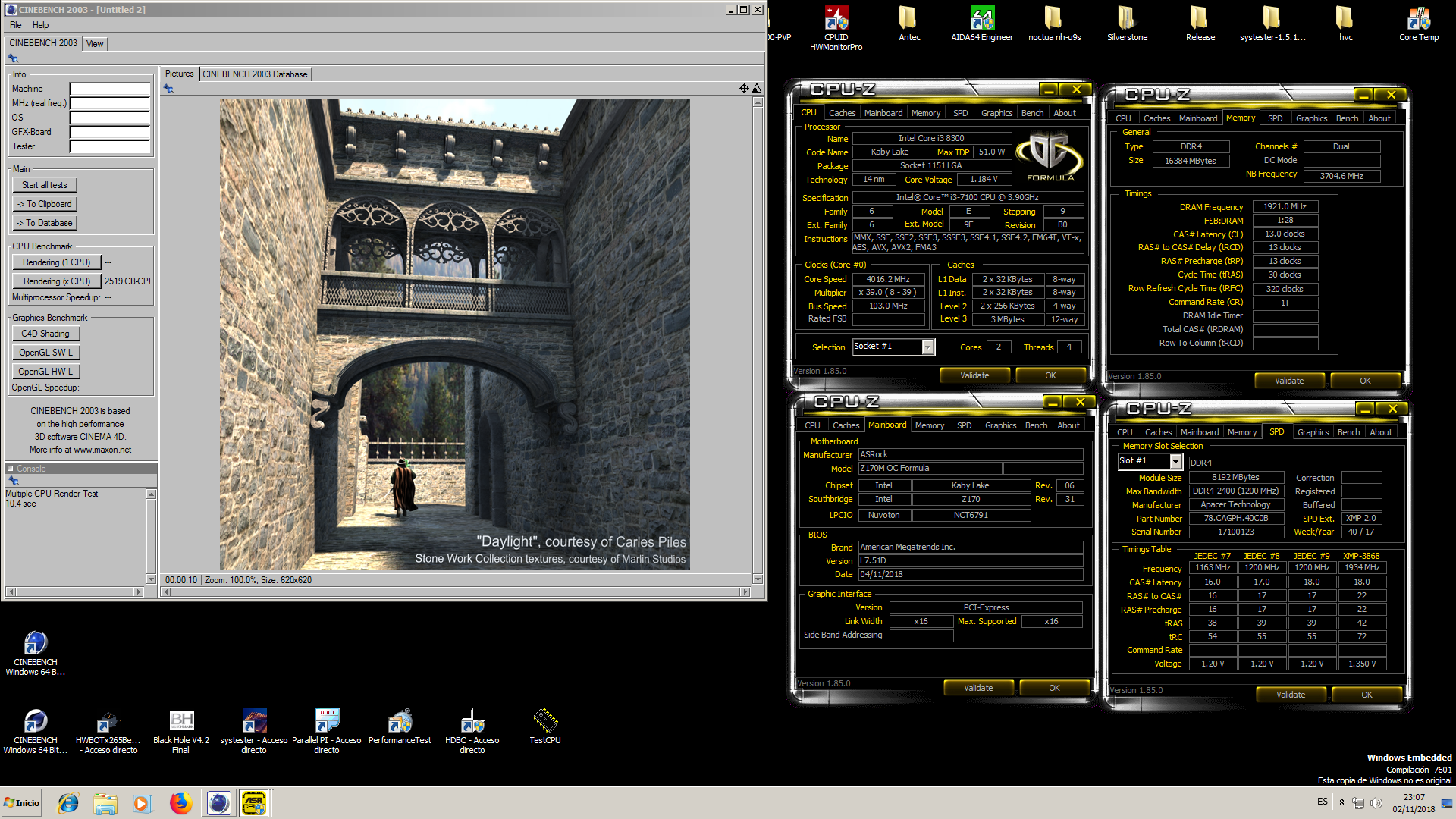Open Windows Media Player from taskbar

[143, 803]
